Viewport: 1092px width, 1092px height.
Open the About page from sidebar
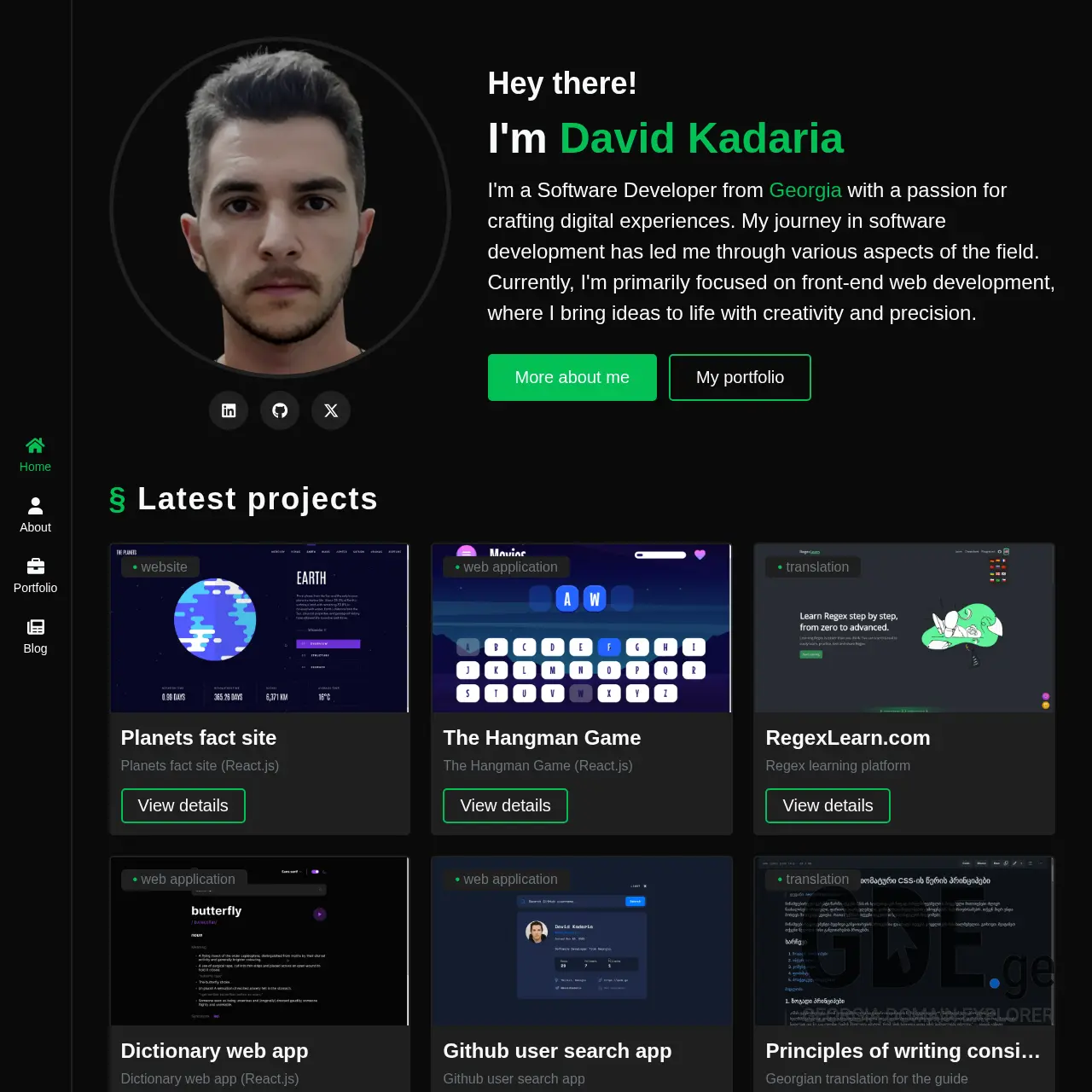[x=35, y=515]
